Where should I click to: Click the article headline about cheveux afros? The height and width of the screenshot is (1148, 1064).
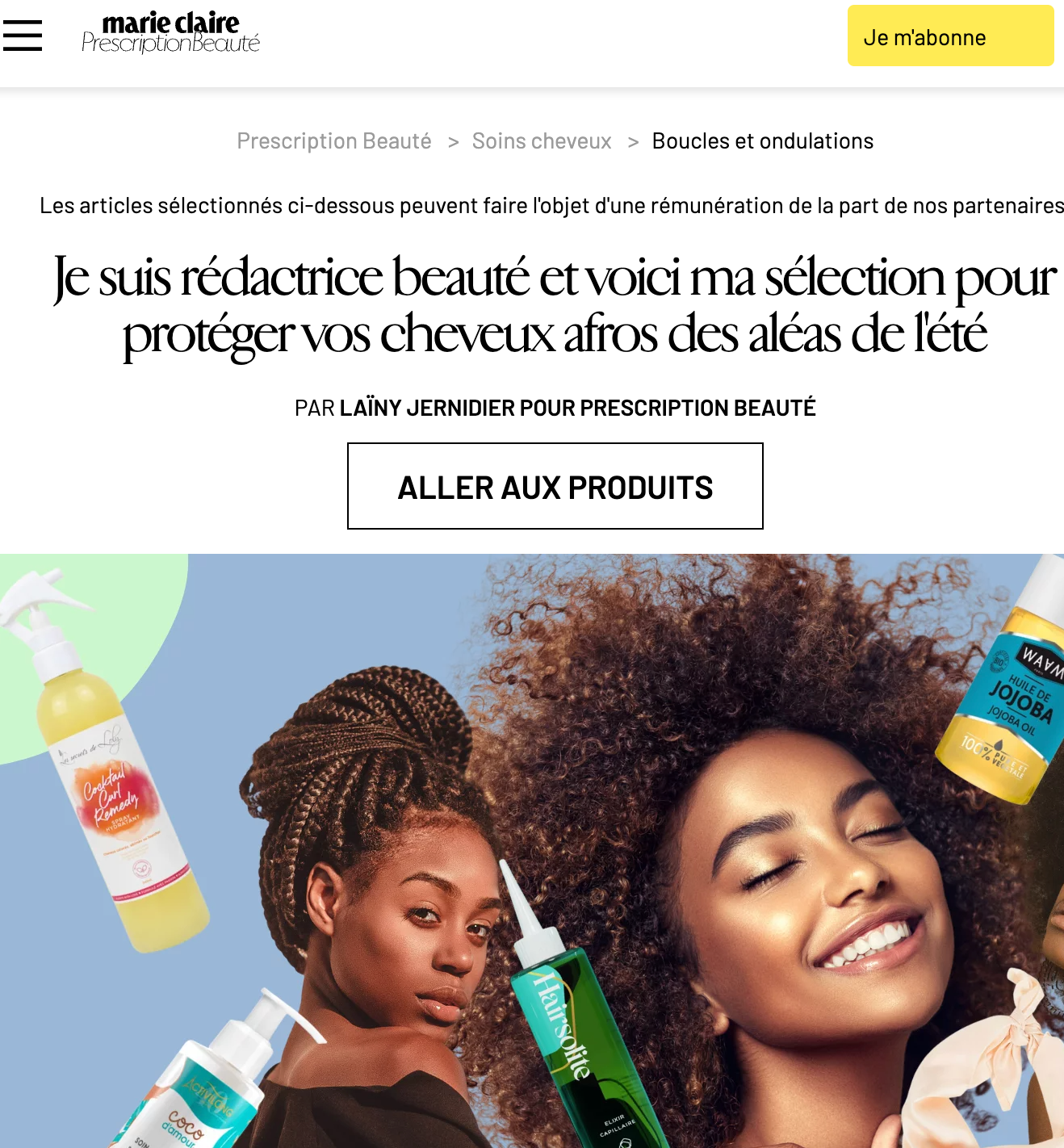coord(555,305)
